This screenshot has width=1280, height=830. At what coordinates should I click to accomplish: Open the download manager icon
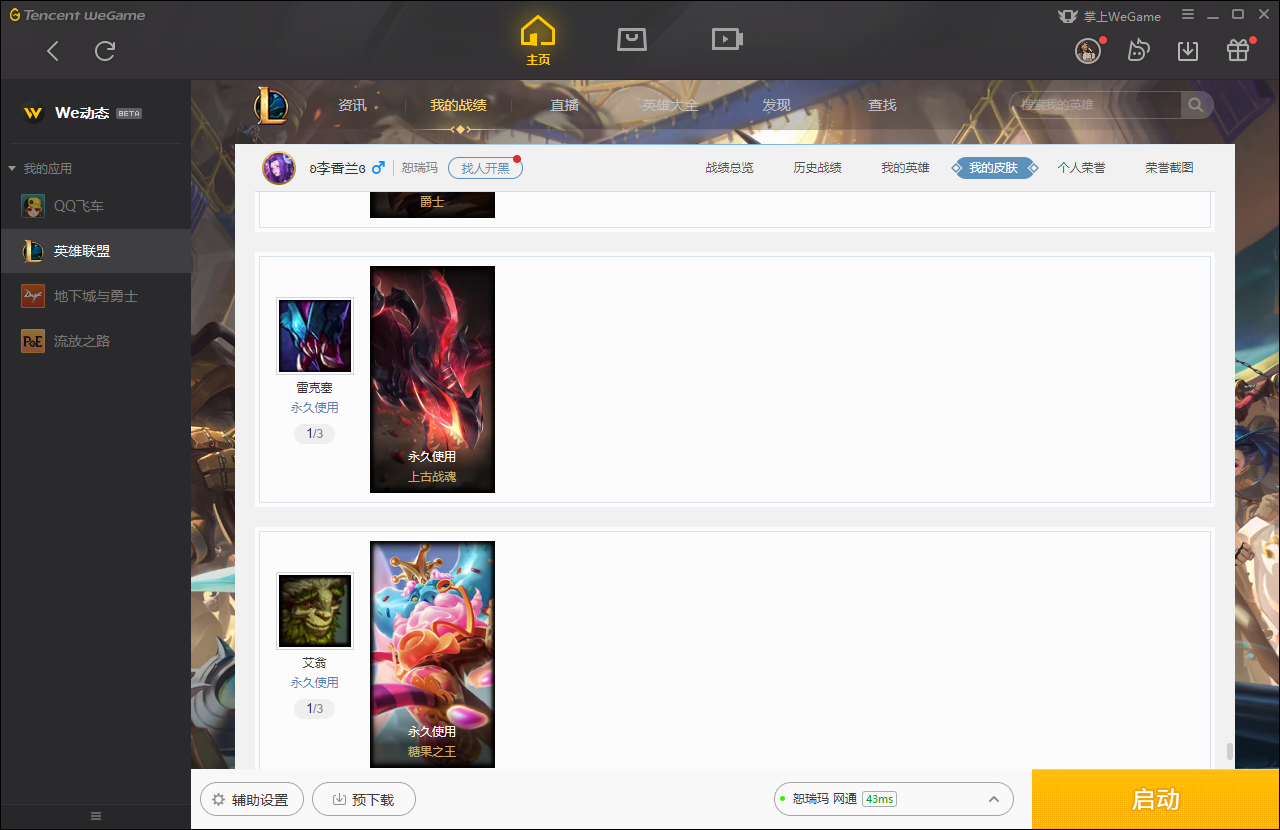pyautogui.click(x=1188, y=51)
